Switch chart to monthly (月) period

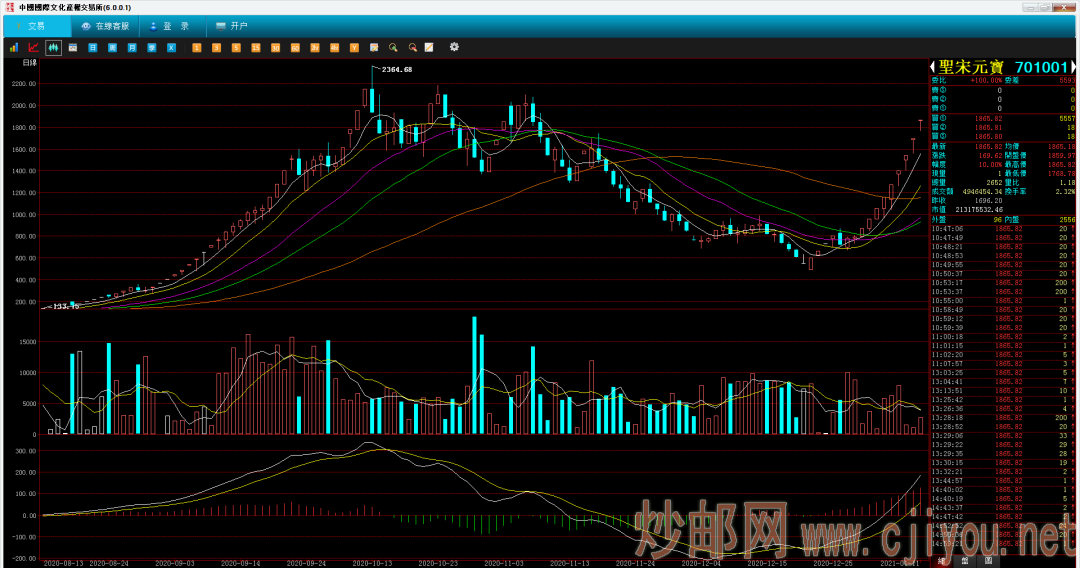[132, 47]
